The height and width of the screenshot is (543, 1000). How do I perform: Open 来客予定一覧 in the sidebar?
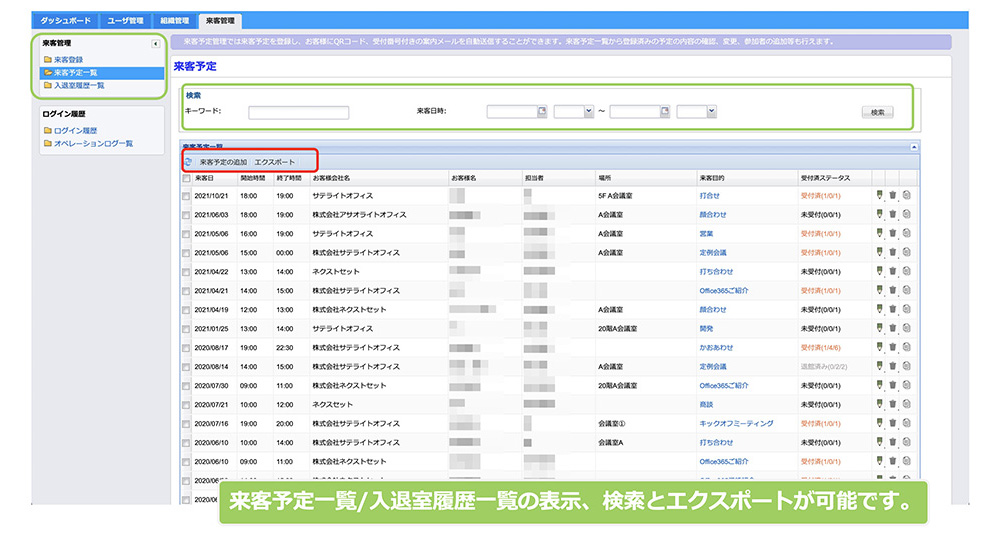click(75, 72)
